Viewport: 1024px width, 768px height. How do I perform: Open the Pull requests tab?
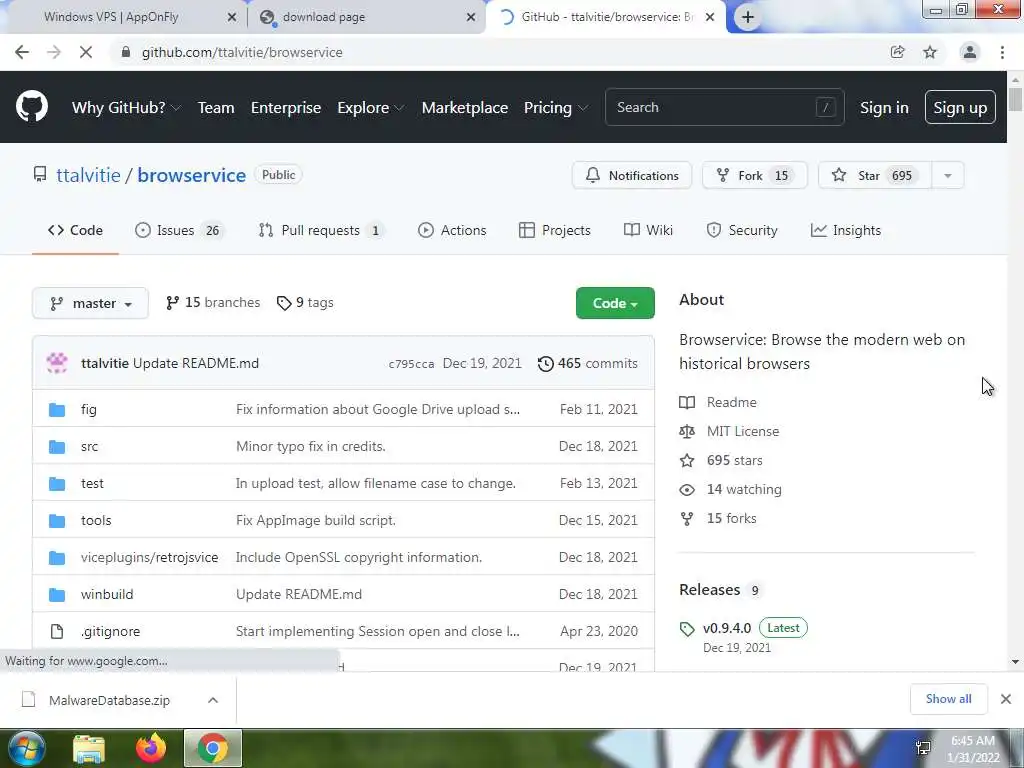click(x=321, y=231)
